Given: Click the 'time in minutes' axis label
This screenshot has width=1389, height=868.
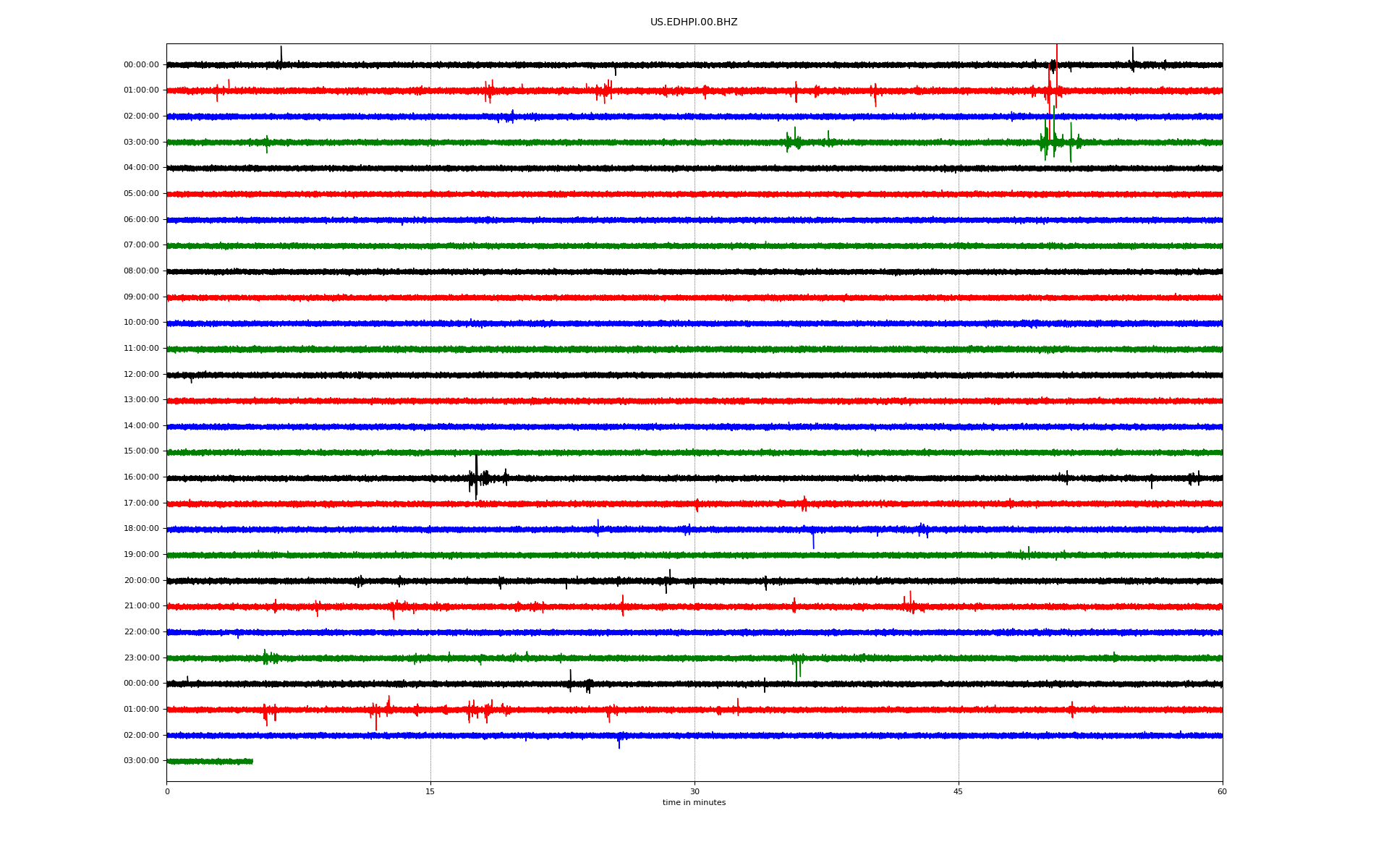Looking at the screenshot, I should 694,803.
